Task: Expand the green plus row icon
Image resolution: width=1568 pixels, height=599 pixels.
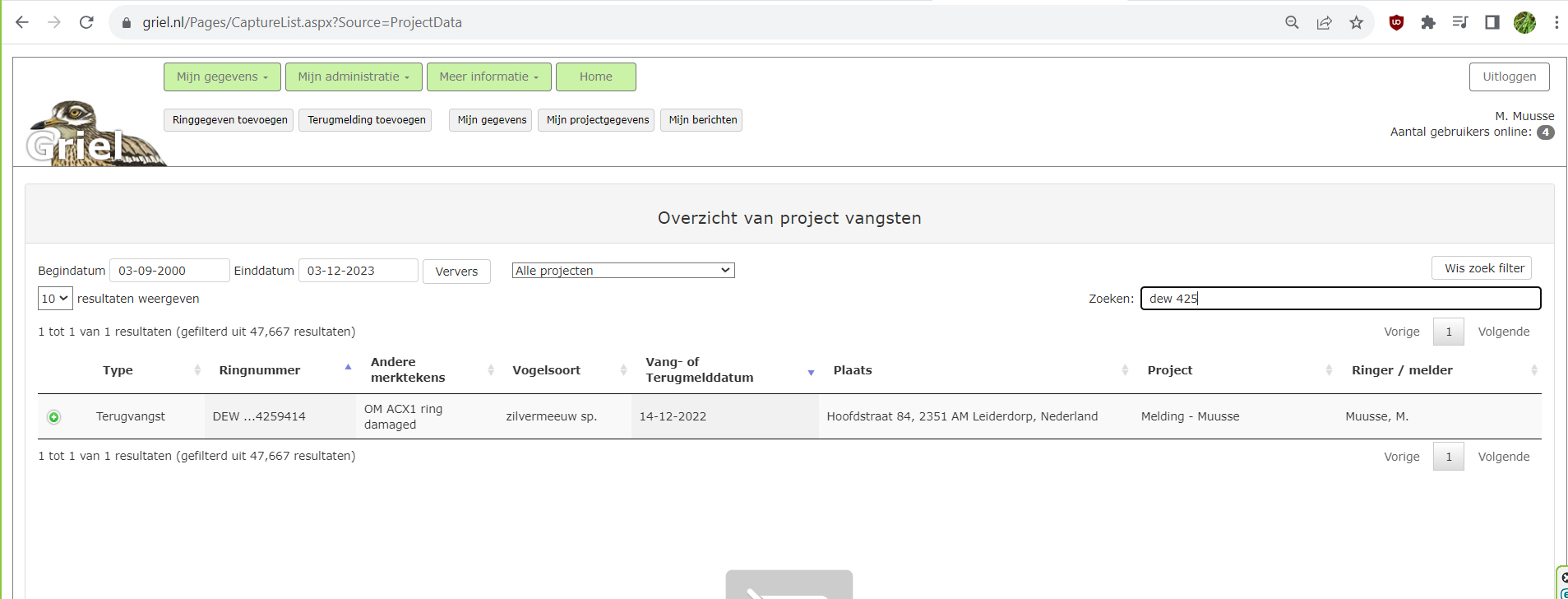Action: 54,417
